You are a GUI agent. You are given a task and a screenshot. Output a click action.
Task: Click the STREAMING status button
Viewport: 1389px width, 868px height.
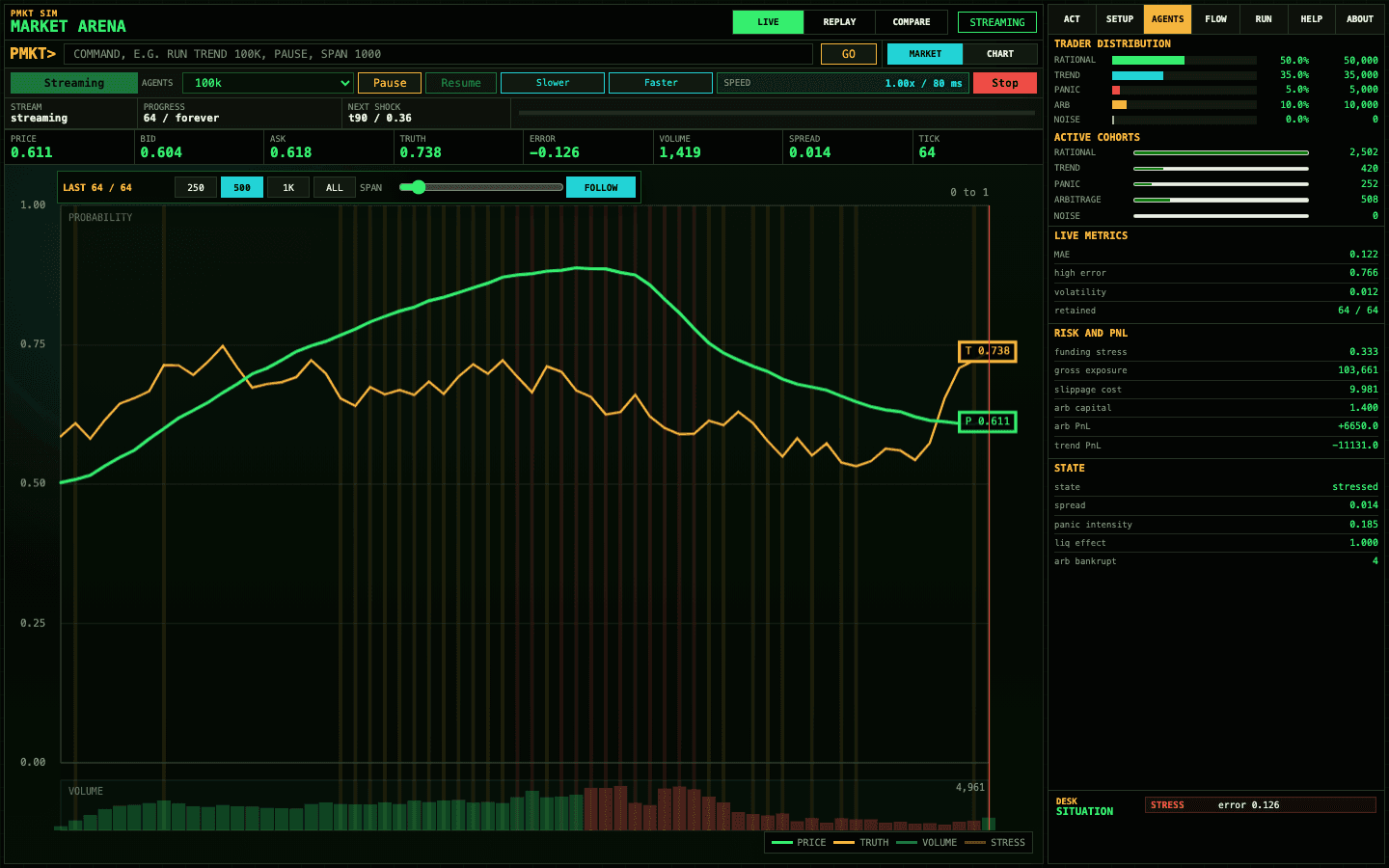coord(997,22)
